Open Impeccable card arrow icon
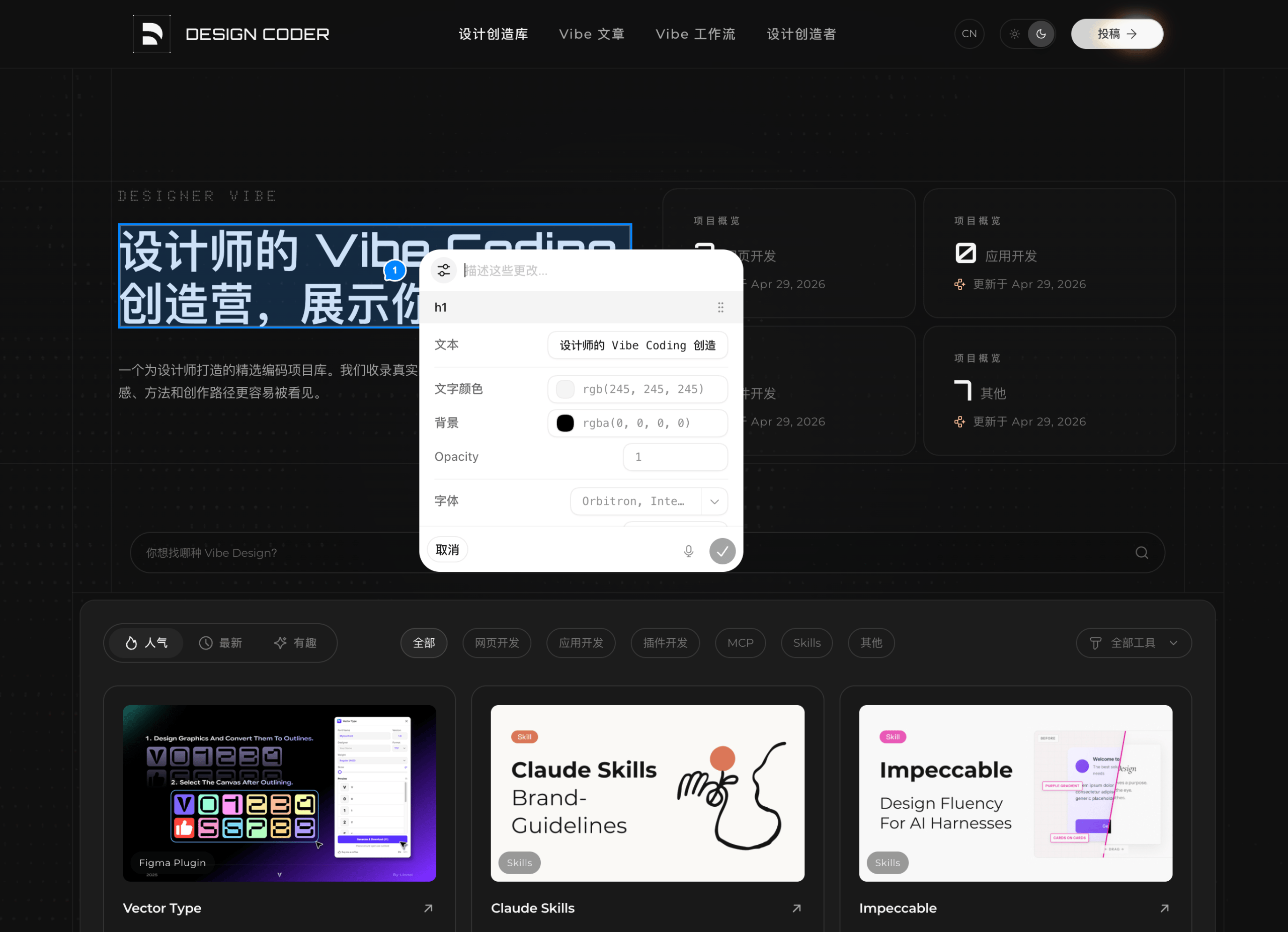 (x=1165, y=908)
